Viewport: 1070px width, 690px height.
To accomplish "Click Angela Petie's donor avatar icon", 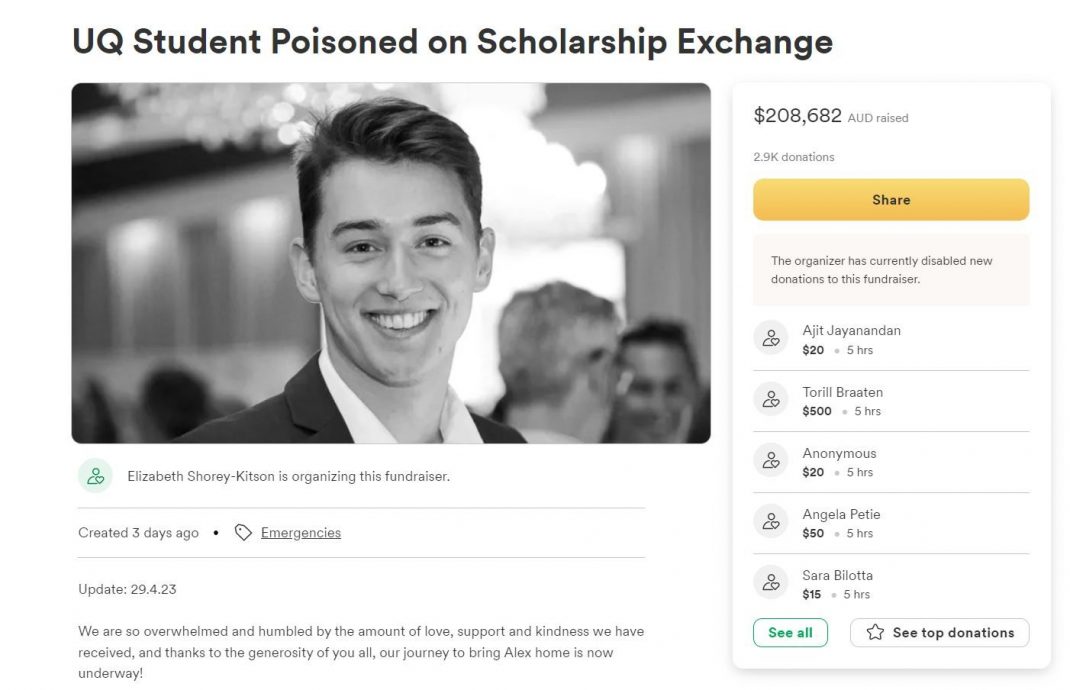I will 771,522.
